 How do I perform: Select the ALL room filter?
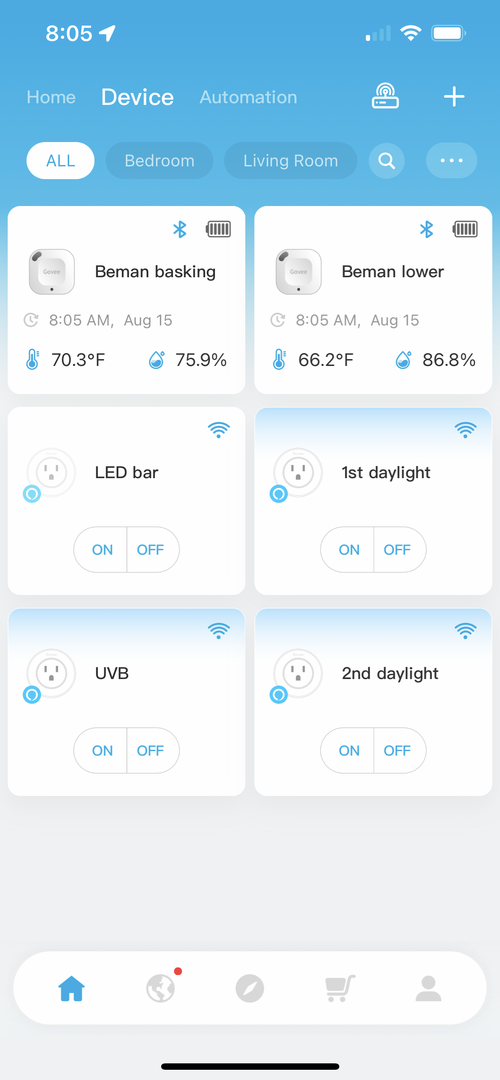click(61, 161)
